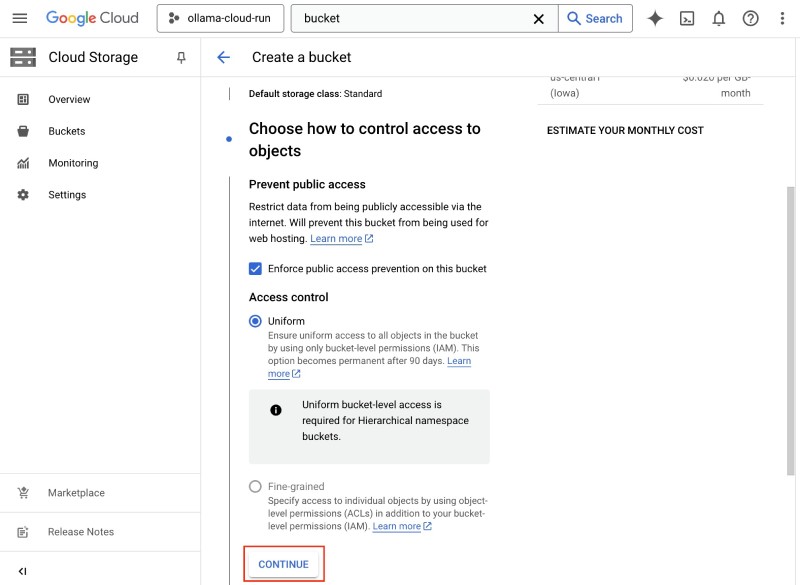This screenshot has height=585, width=800.
Task: Open the hamburger navigation menu
Action: (x=20, y=18)
